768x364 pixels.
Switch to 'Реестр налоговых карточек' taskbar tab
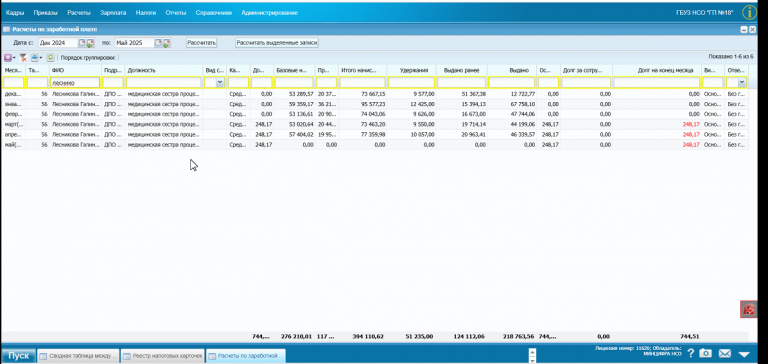162,356
